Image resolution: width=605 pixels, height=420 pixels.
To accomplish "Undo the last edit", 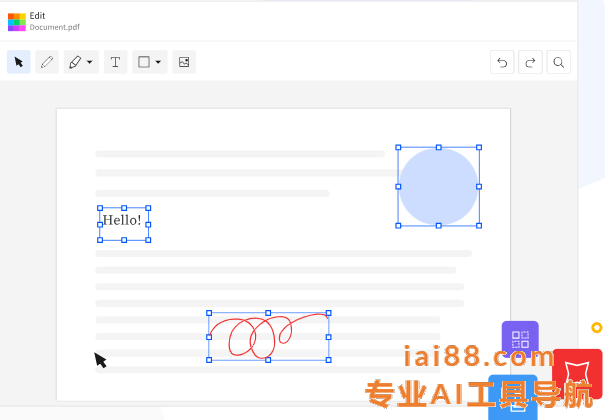I will point(502,62).
